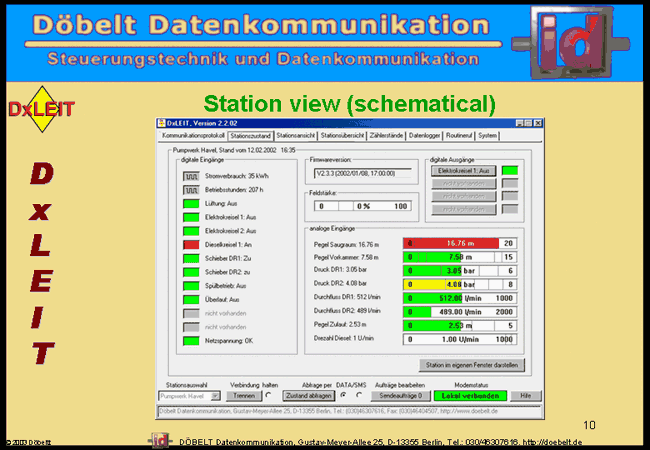Click the Elektrokreisel 1 input status indicator
Screen dimensions: 650x450
191,217
